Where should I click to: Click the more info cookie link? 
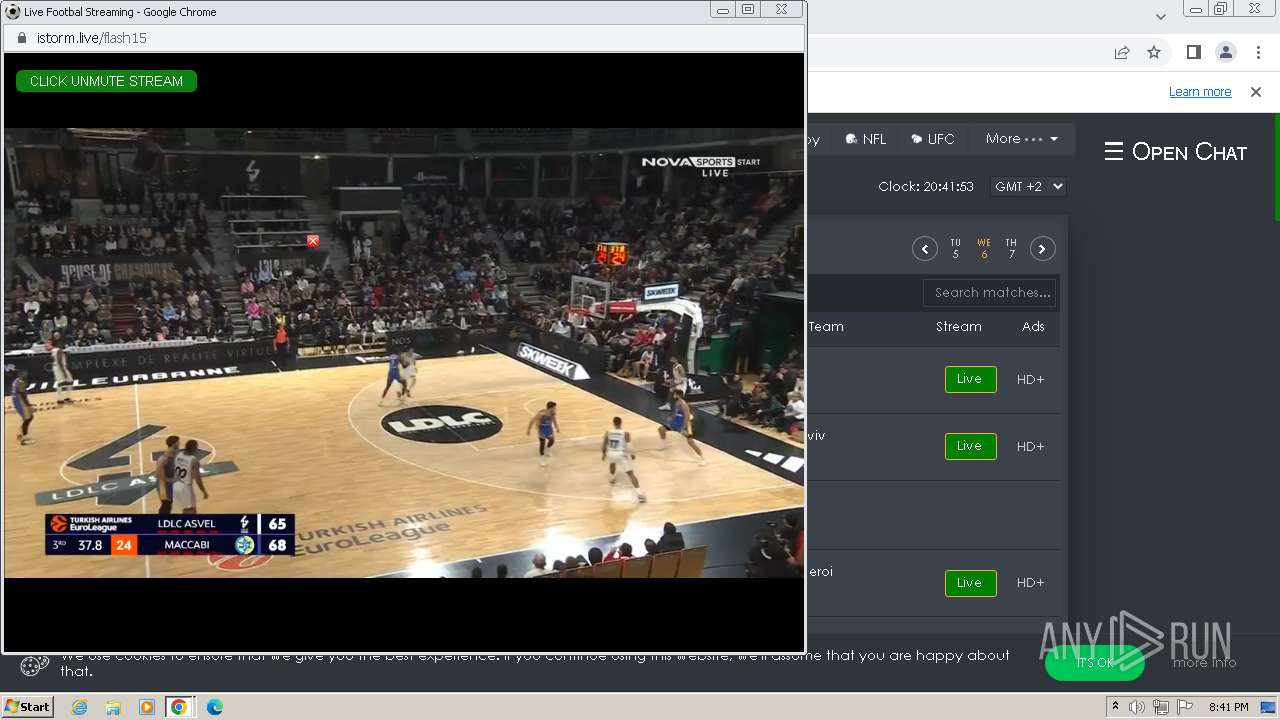(x=1204, y=662)
